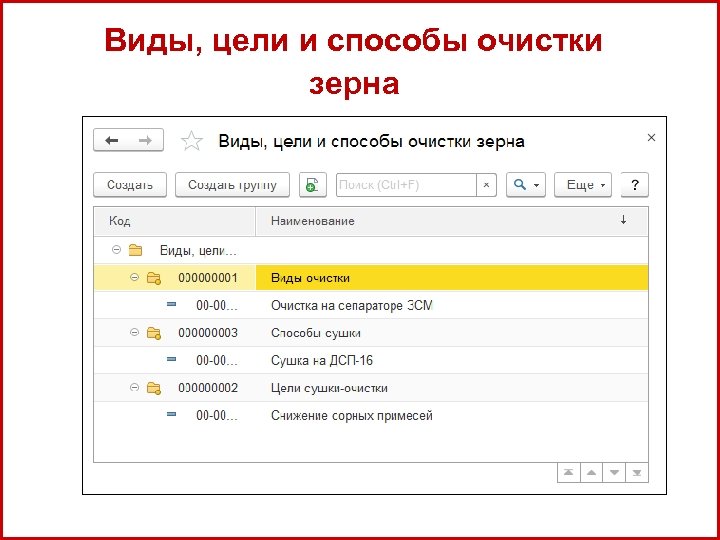Open help with the ? button
The width and height of the screenshot is (720, 540).
635,185
